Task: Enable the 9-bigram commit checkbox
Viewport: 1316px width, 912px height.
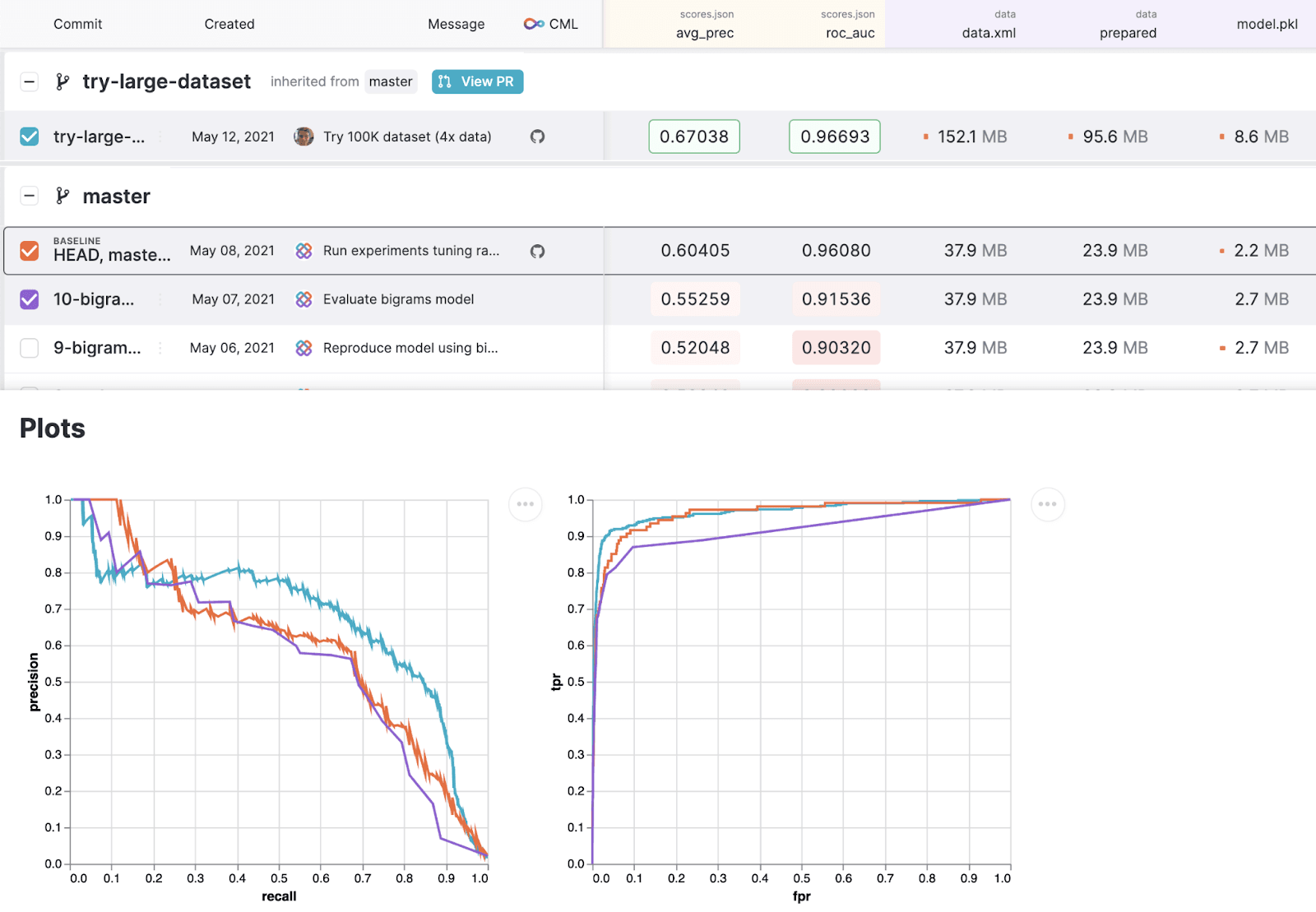Action: (x=30, y=348)
